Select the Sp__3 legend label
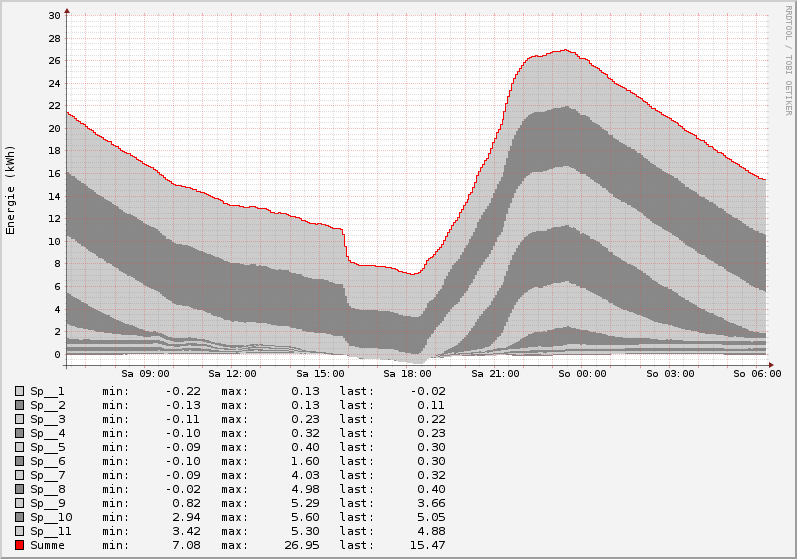 tap(47, 419)
